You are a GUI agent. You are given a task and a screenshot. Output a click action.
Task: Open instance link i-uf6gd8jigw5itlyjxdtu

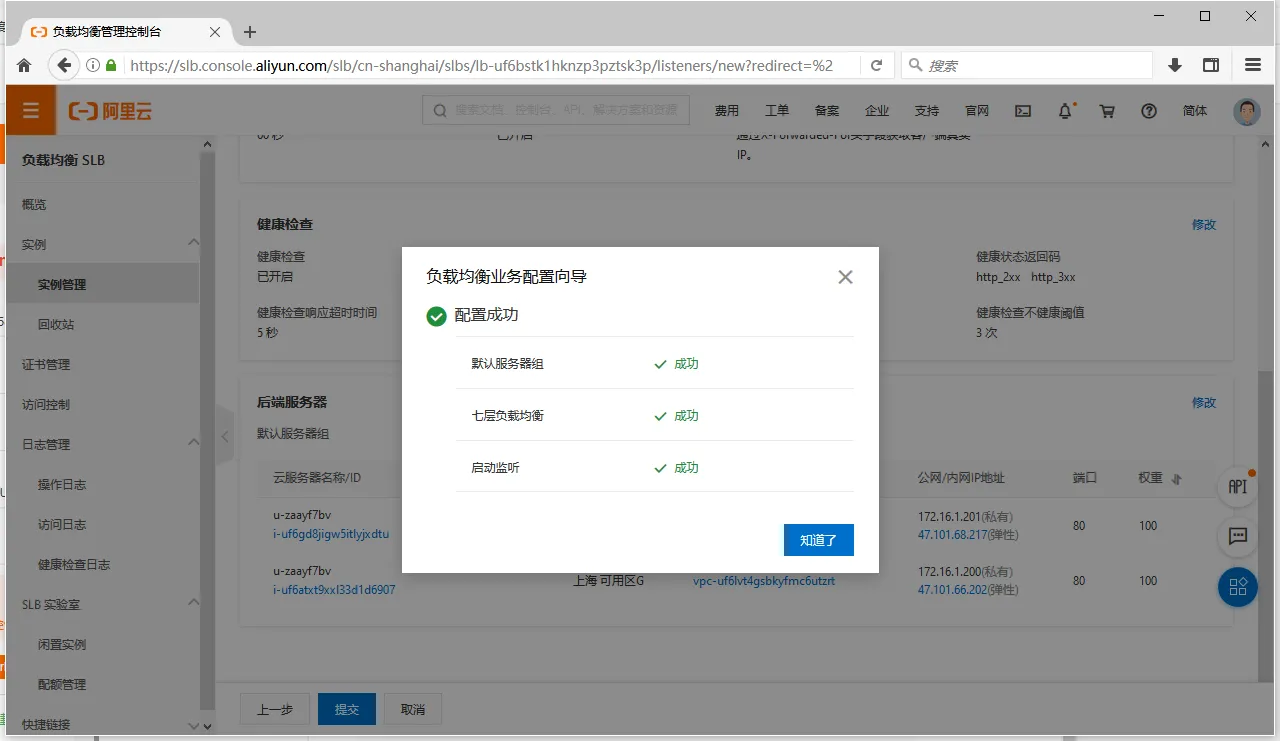[x=331, y=534]
